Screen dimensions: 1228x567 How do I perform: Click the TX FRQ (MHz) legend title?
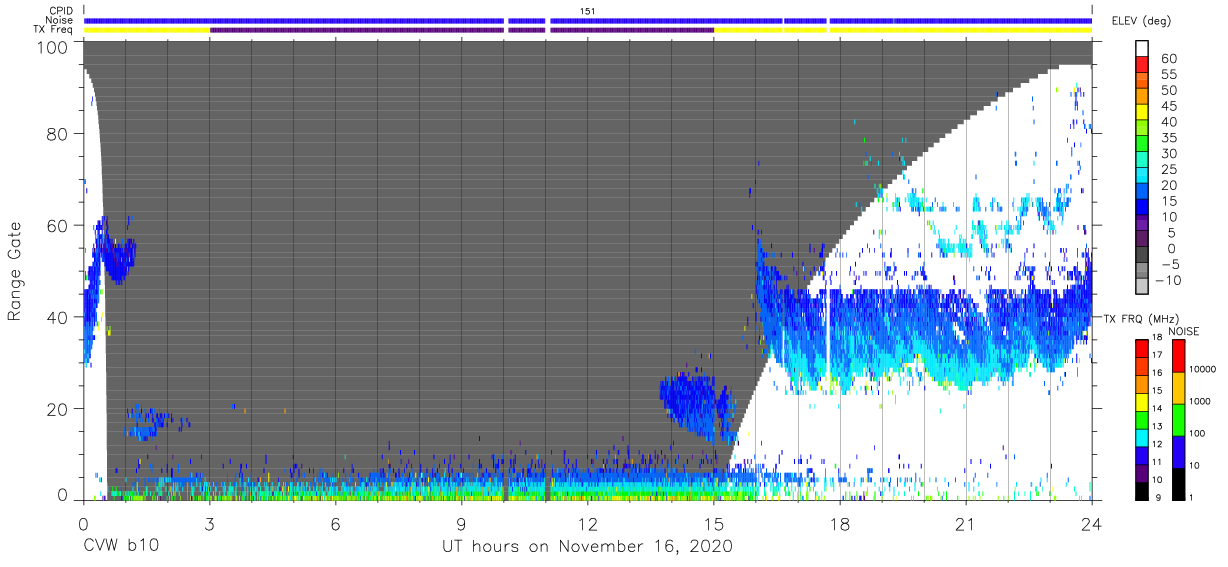[x=1141, y=319]
